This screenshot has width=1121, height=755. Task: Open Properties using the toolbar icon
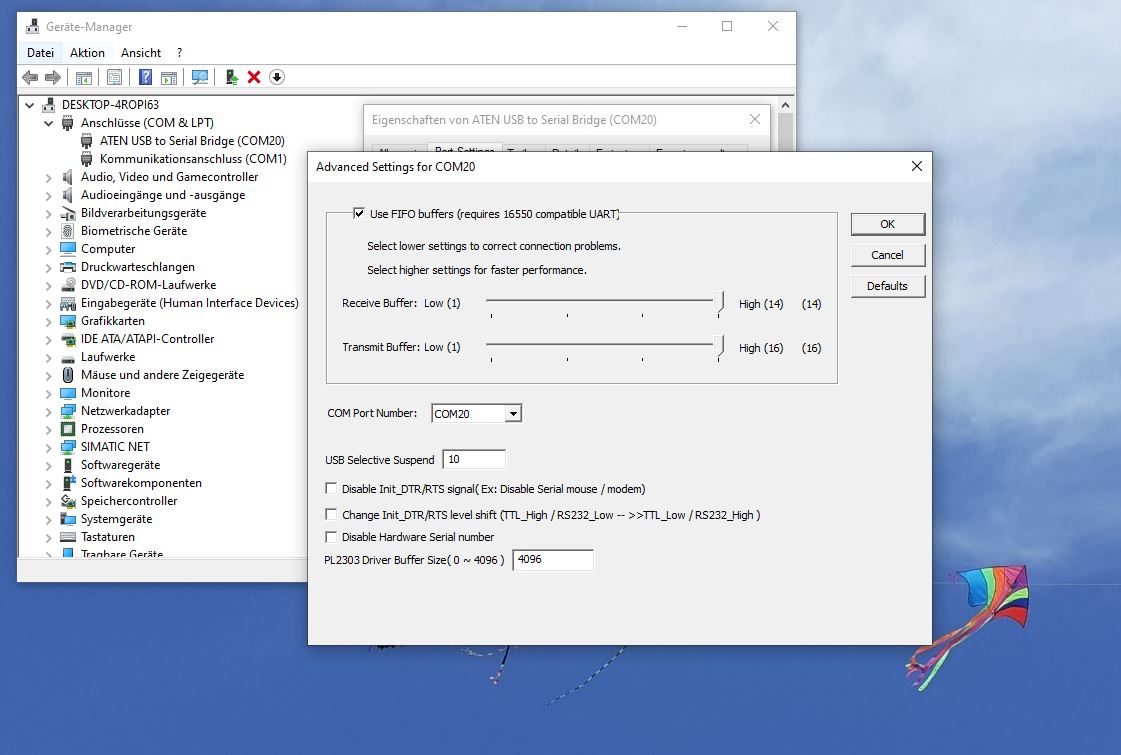pyautogui.click(x=114, y=77)
